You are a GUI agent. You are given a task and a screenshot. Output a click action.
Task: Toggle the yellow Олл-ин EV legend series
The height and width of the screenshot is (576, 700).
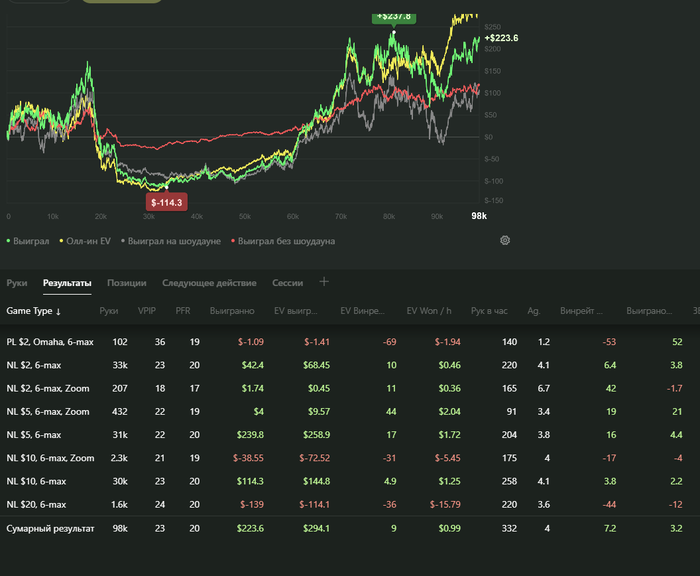coord(85,241)
